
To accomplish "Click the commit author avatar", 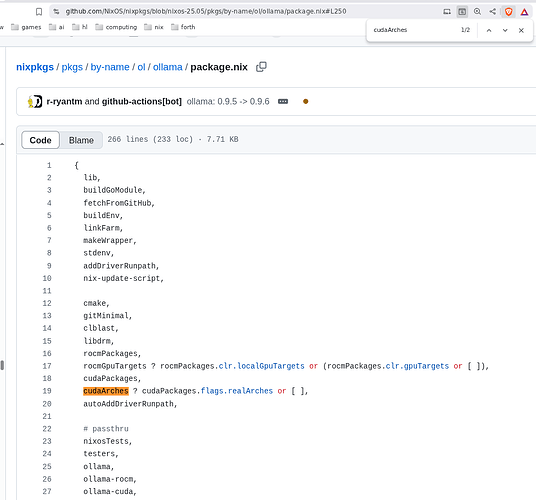I will (x=35, y=102).
